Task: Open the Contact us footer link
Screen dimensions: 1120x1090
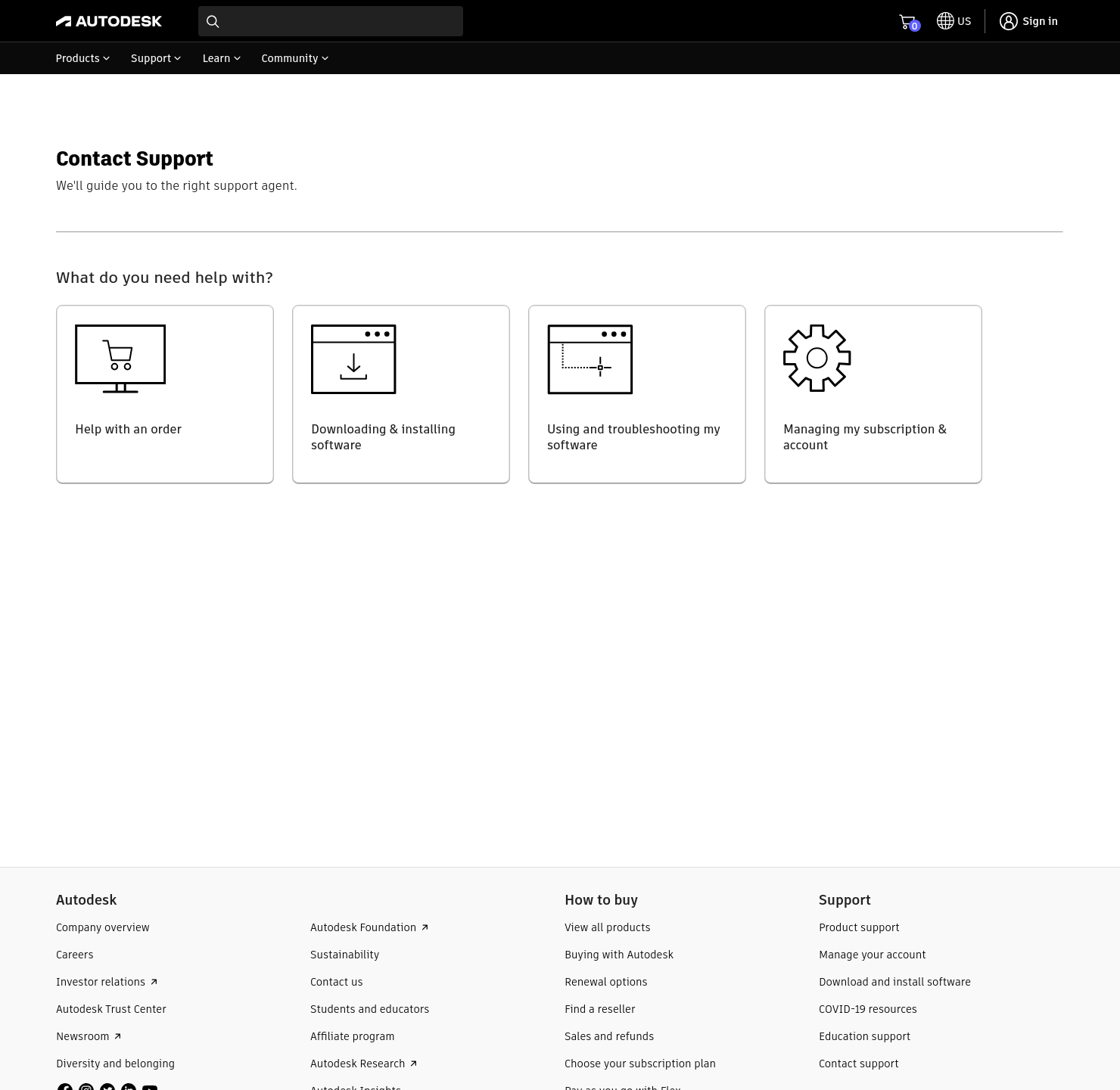Action: click(x=337, y=982)
